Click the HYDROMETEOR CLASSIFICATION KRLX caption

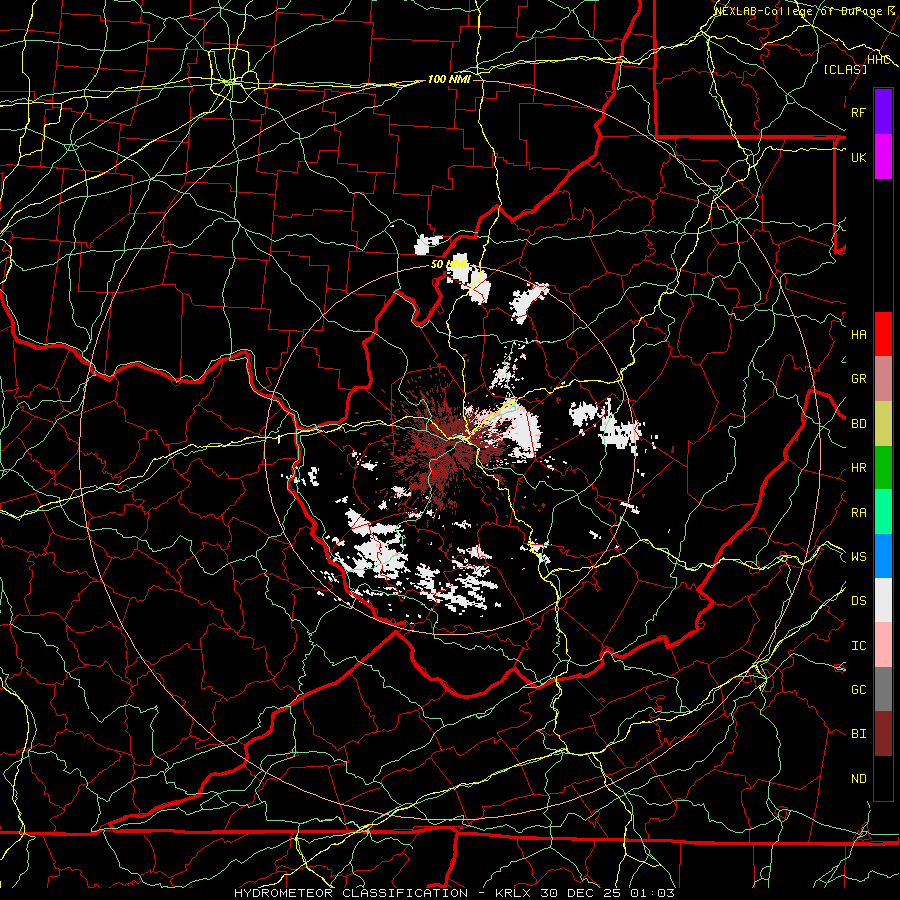point(454,893)
